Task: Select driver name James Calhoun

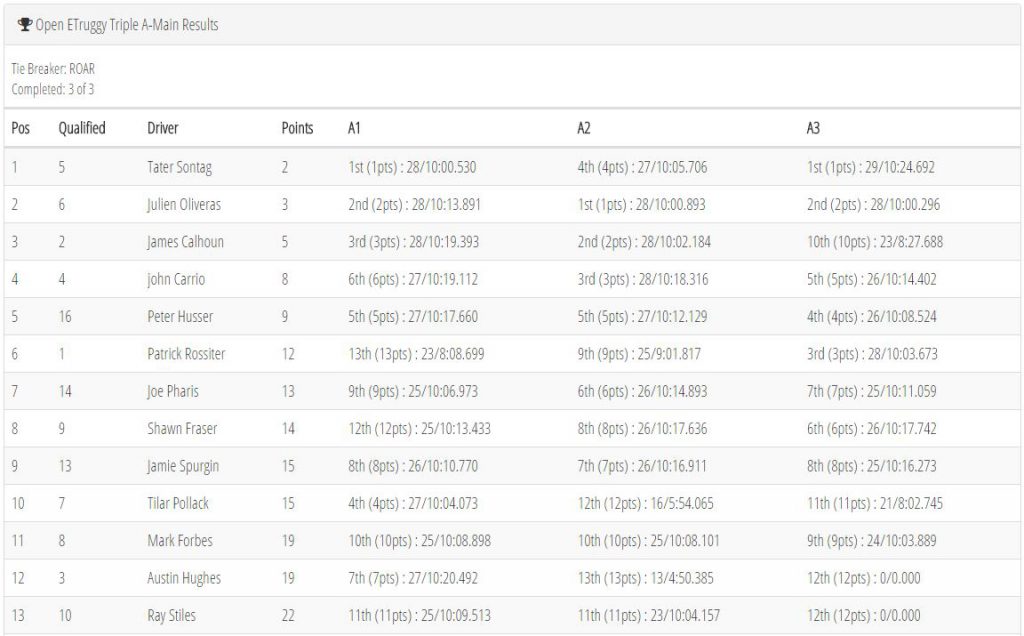Action: coord(185,242)
